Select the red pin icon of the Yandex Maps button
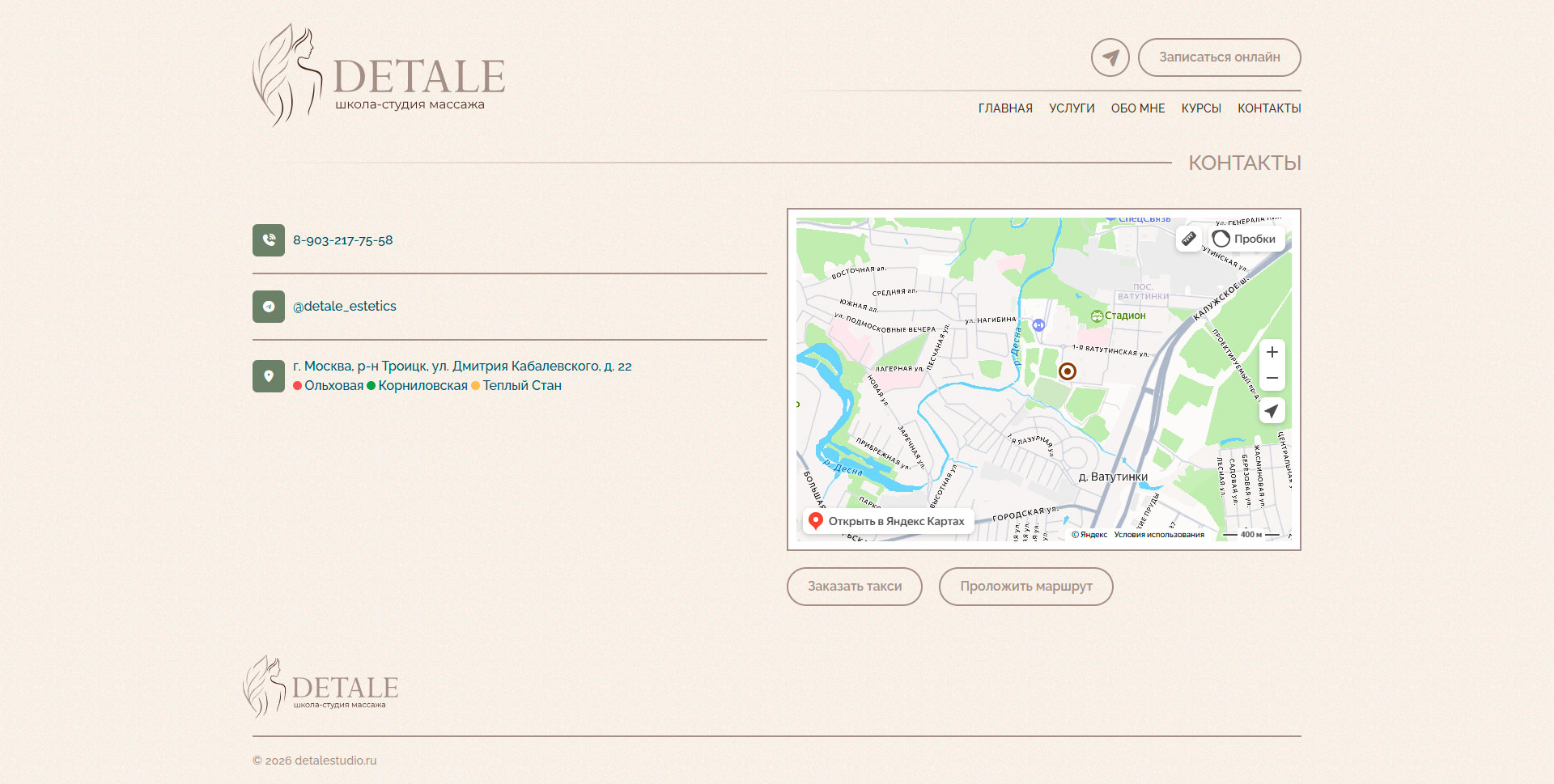 click(x=816, y=521)
